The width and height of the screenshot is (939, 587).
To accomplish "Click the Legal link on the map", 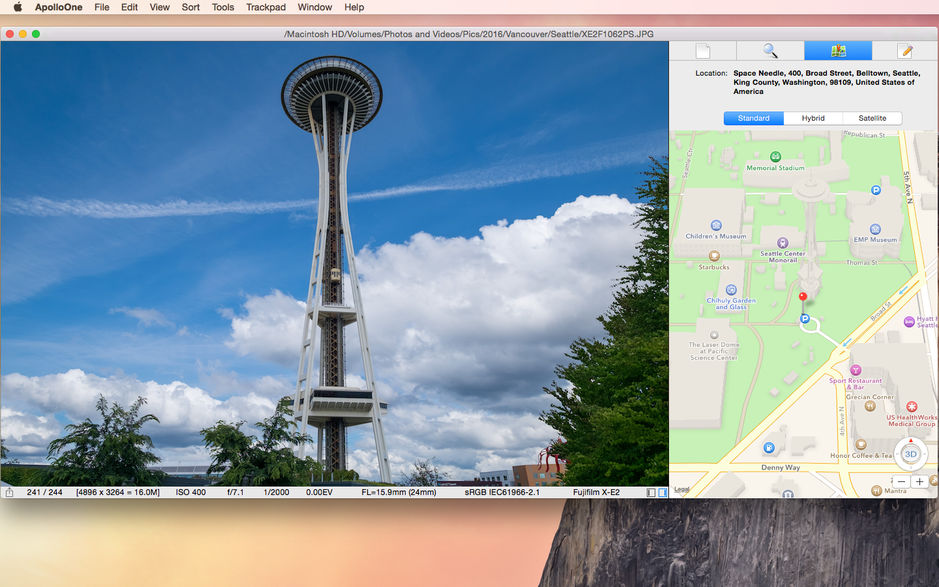I will [682, 489].
